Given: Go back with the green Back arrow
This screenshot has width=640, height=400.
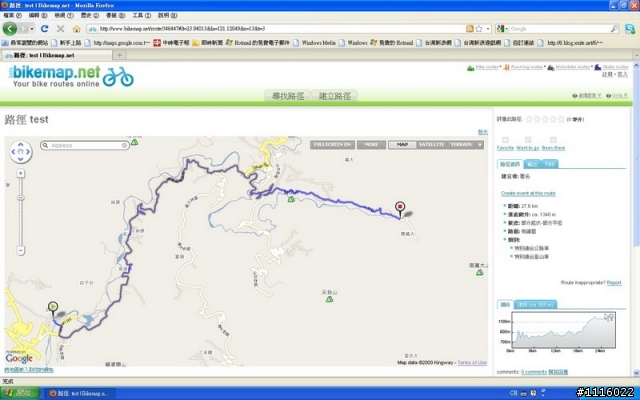Looking at the screenshot, I should pos(10,29).
